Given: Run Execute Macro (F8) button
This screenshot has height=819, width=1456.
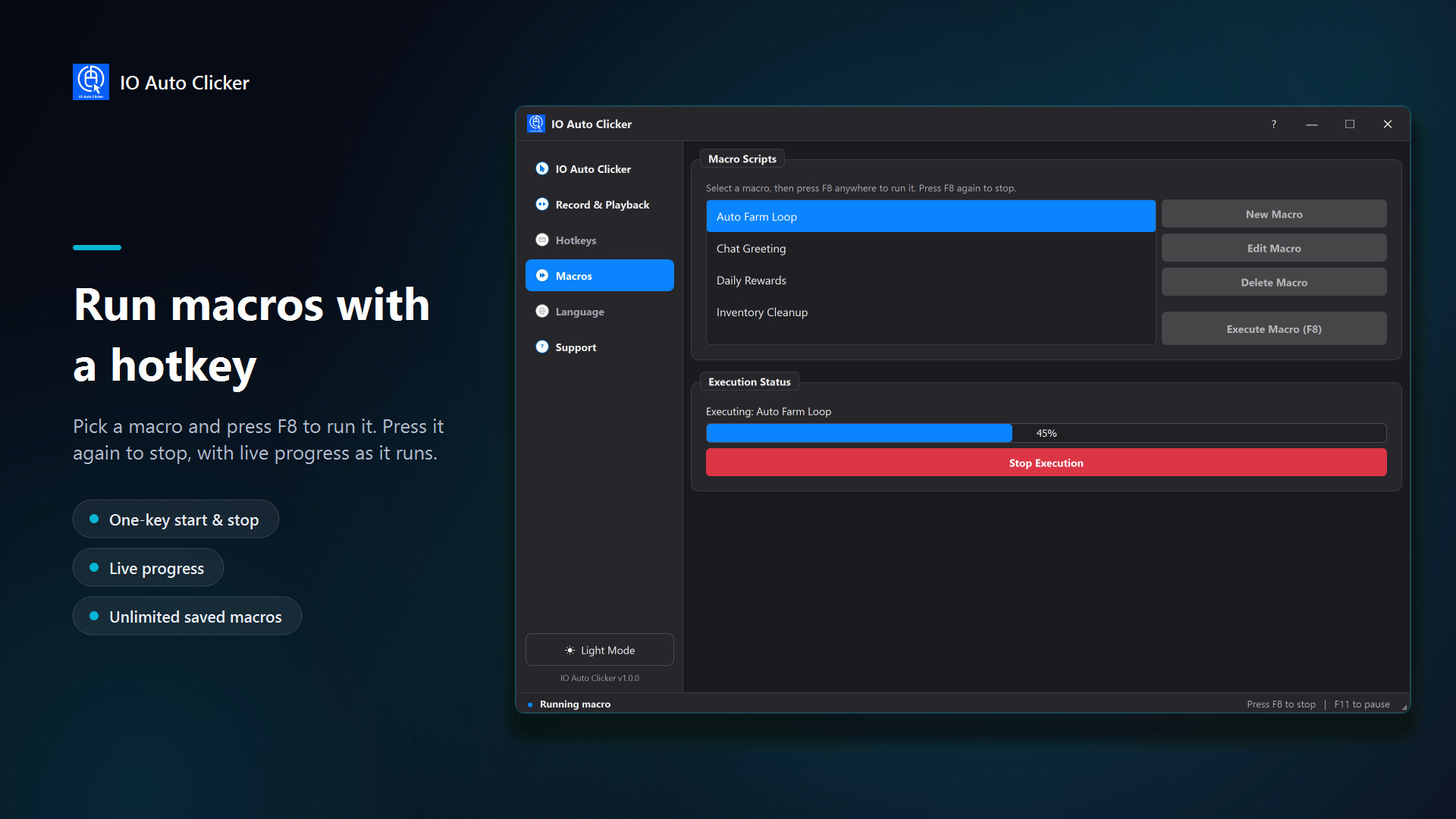Looking at the screenshot, I should (x=1274, y=328).
